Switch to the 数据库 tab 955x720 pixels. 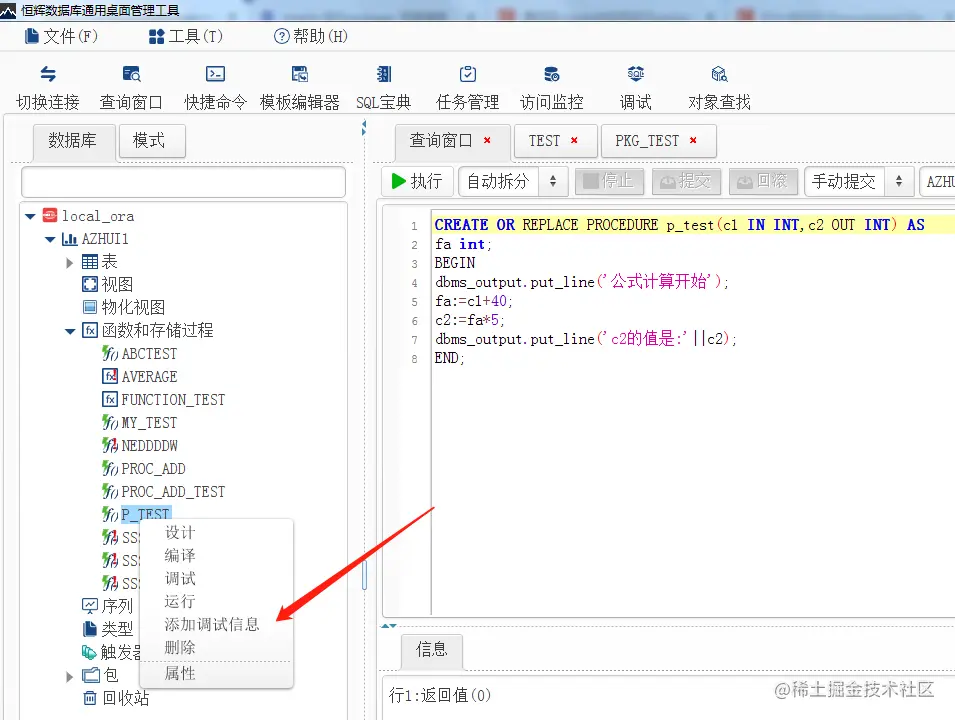(x=72, y=141)
